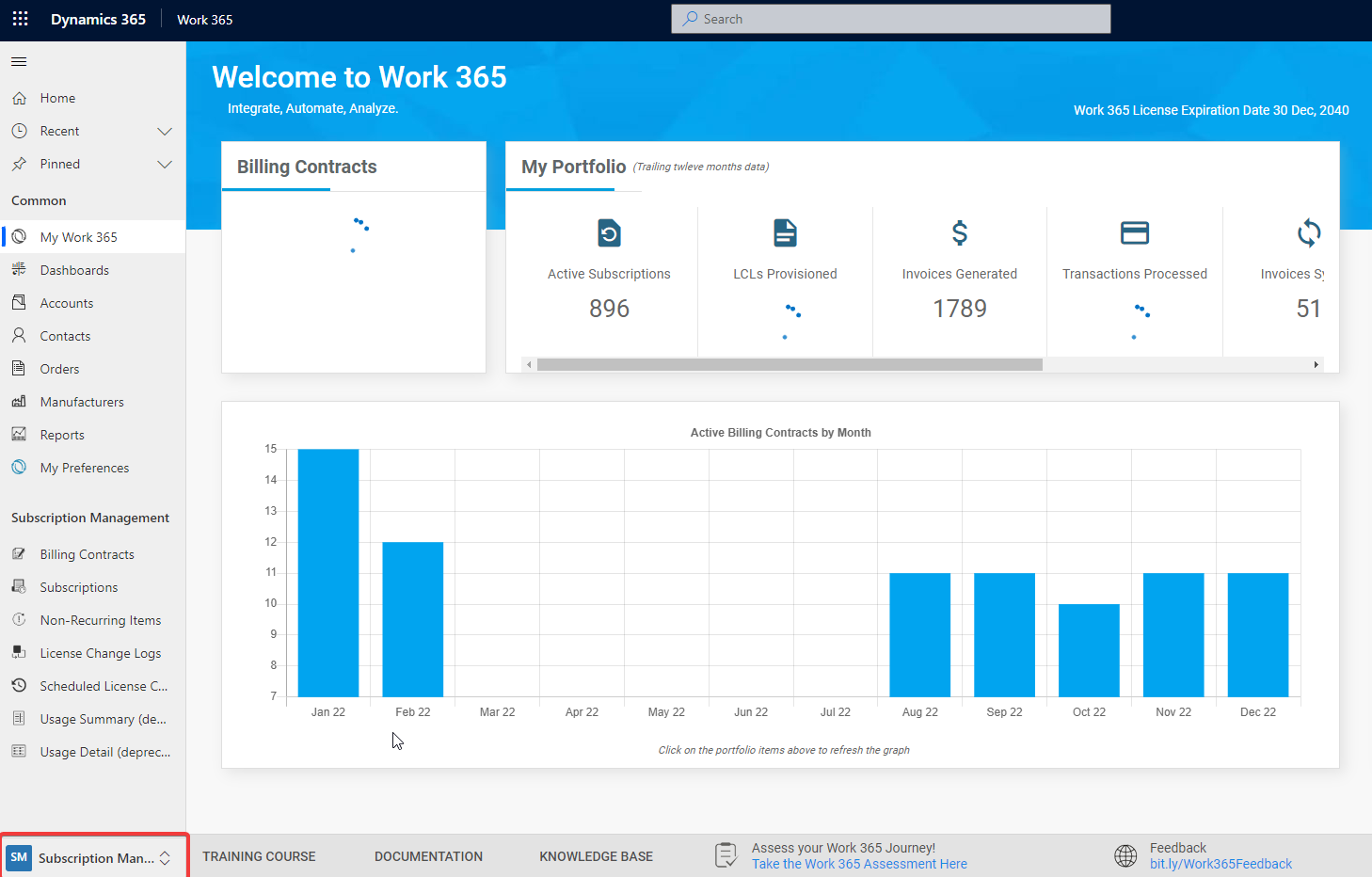1372x877 pixels.
Task: Click the Active Subscriptions portfolio icon
Action: point(610,232)
